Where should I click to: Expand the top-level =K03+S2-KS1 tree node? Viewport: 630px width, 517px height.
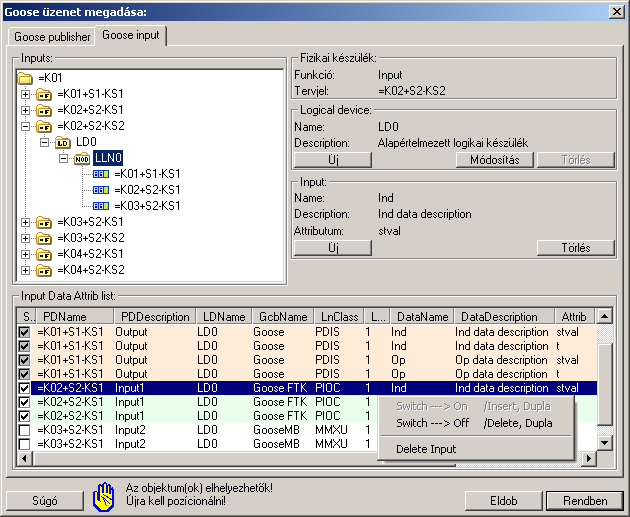(25, 222)
